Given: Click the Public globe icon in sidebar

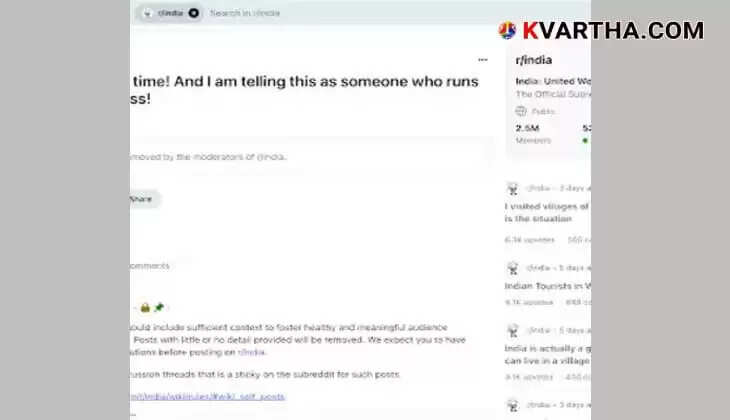Looking at the screenshot, I should click(520, 111).
